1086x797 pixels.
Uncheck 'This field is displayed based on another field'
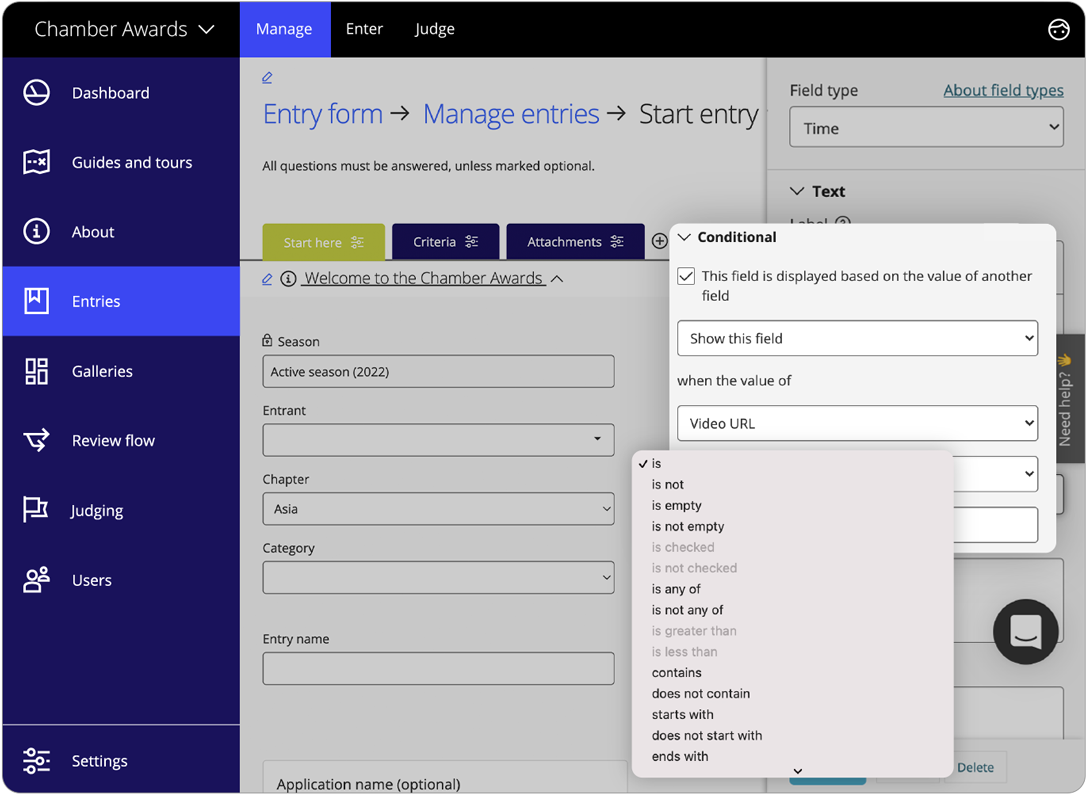pos(685,276)
